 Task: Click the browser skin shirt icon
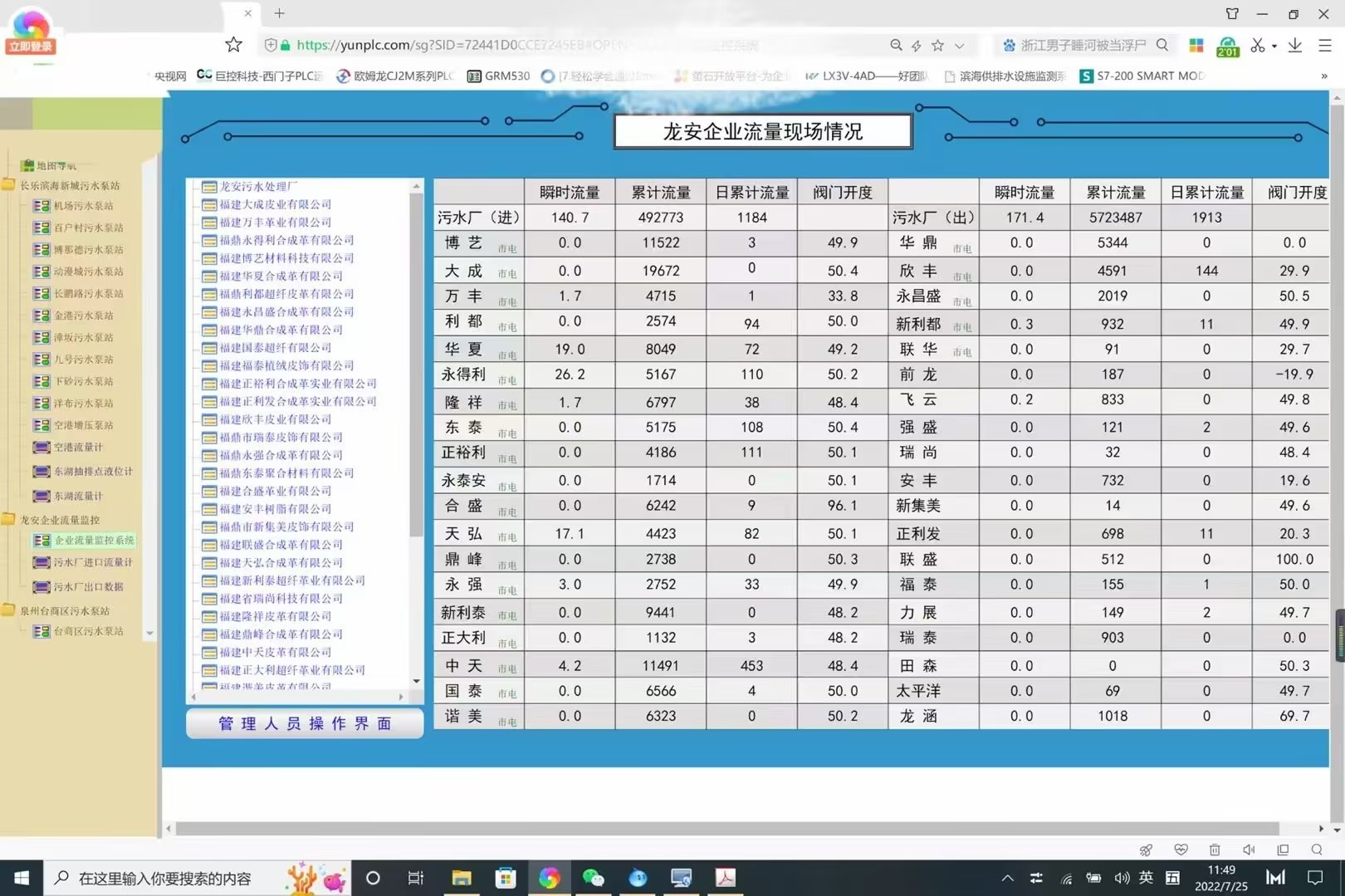(1232, 13)
